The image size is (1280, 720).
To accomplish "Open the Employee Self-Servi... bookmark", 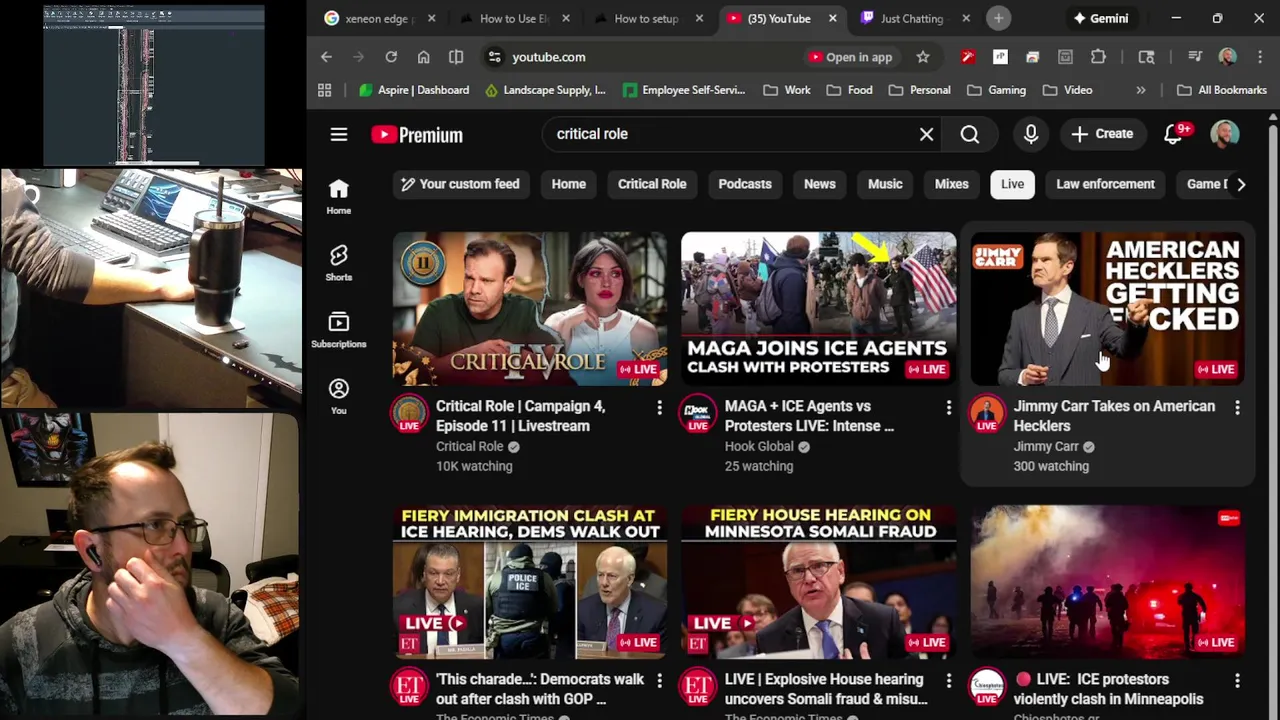I will (684, 90).
